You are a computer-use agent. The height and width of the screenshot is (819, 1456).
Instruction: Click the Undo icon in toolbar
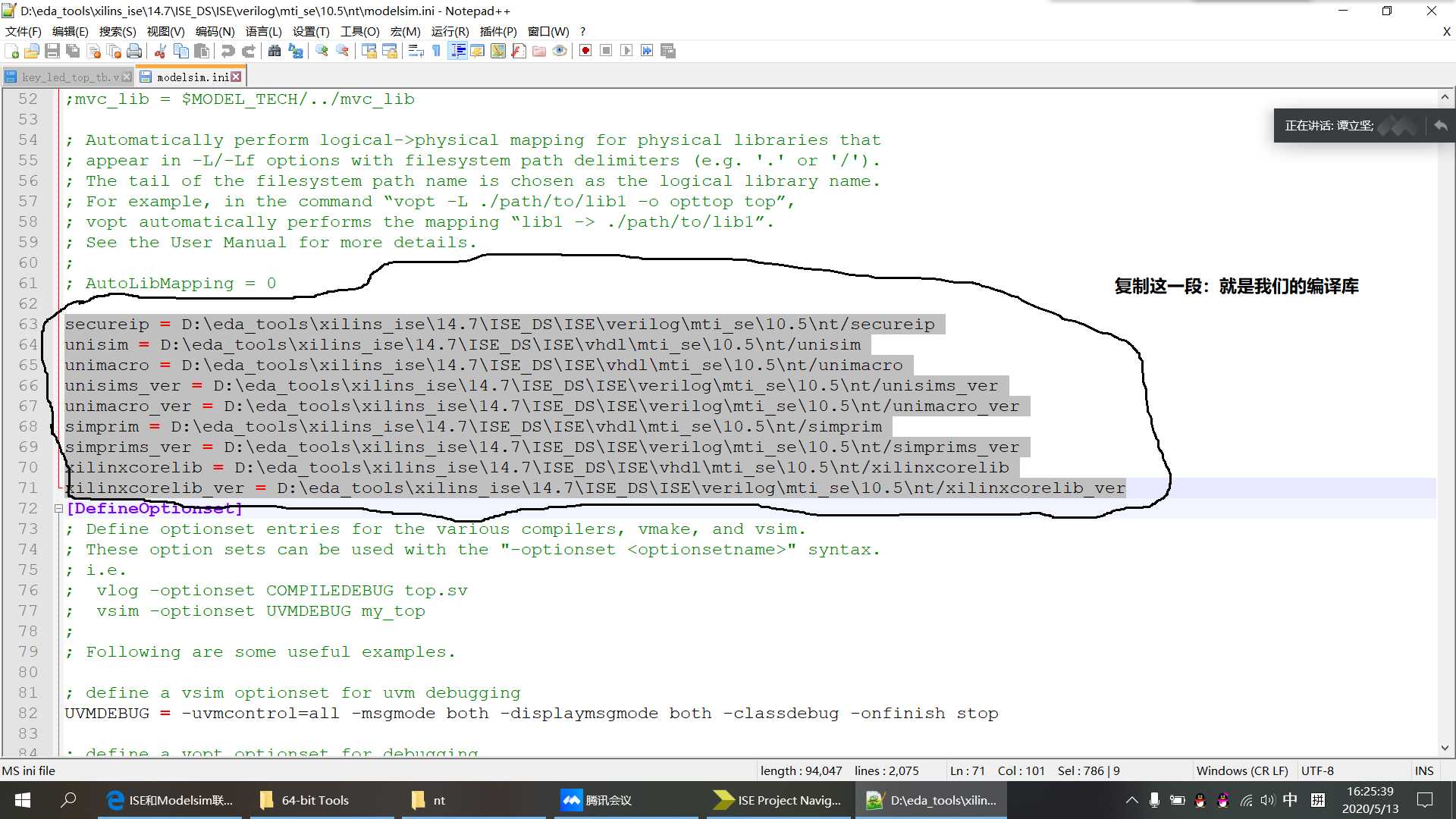pos(226,51)
